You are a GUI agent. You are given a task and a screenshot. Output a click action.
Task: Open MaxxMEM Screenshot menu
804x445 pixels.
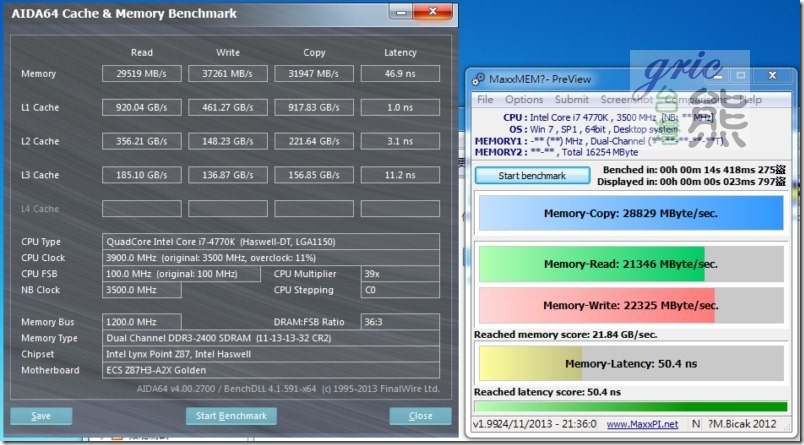(626, 99)
